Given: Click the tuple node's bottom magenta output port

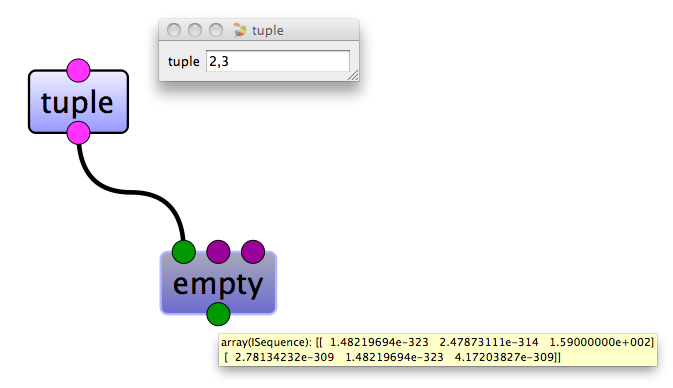Looking at the screenshot, I should click(79, 133).
